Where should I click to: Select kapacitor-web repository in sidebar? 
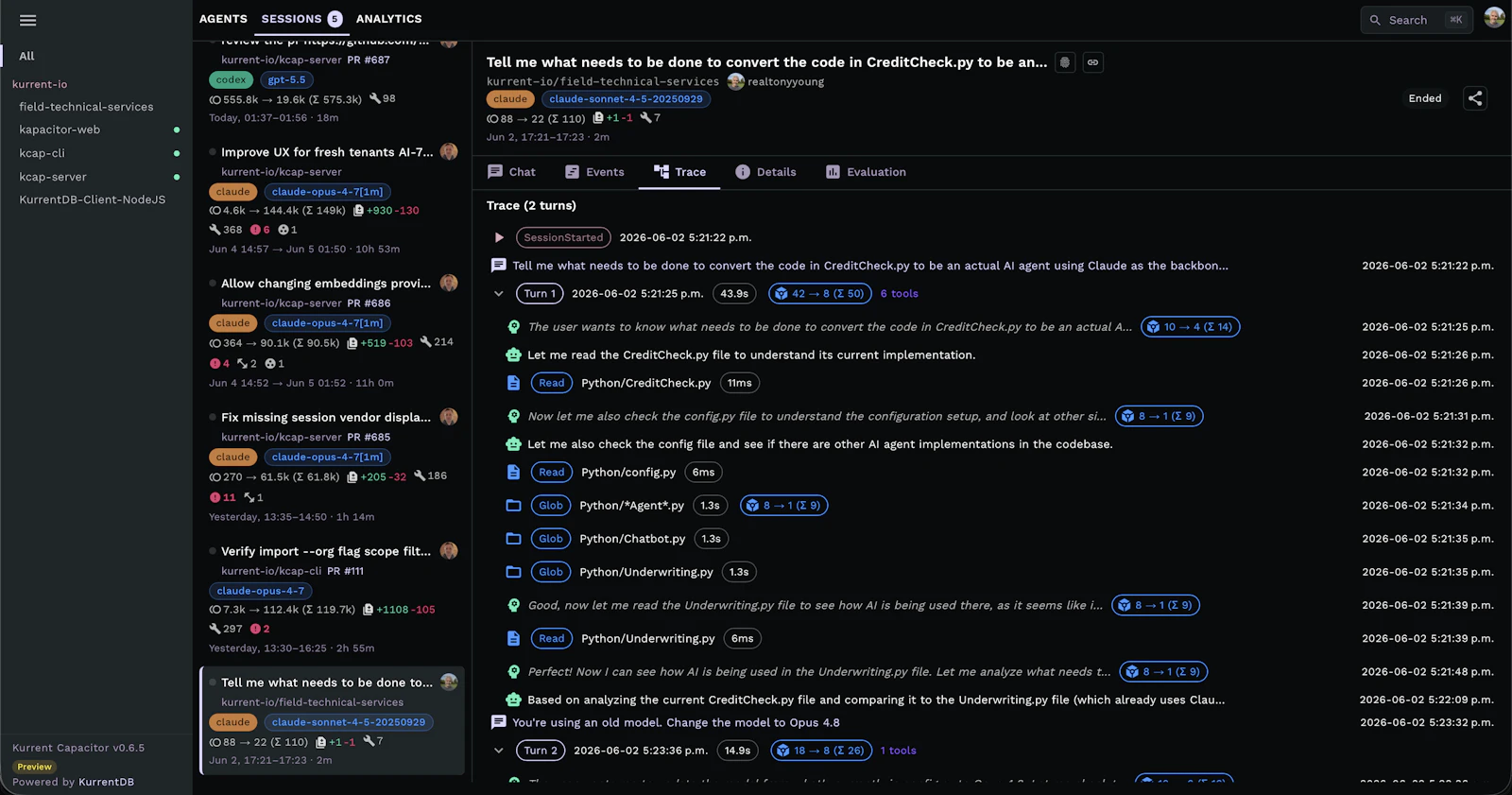tap(60, 130)
